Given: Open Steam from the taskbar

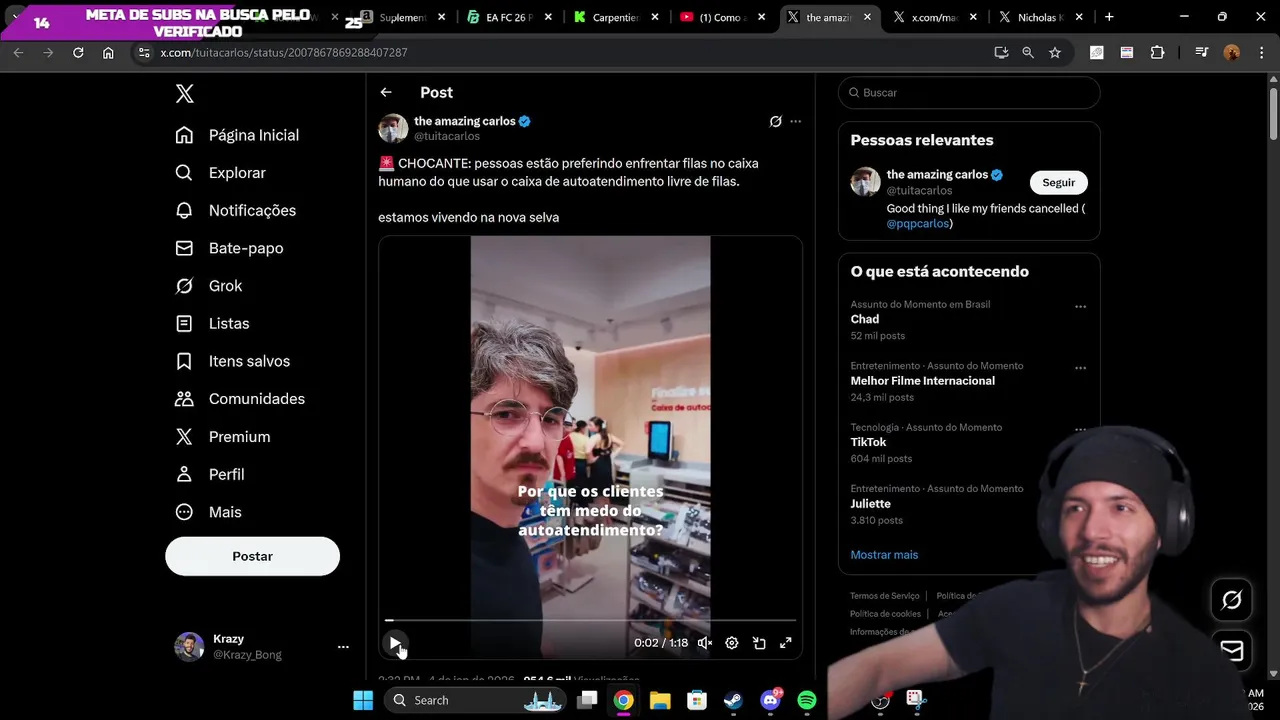Looking at the screenshot, I should click(x=733, y=700).
